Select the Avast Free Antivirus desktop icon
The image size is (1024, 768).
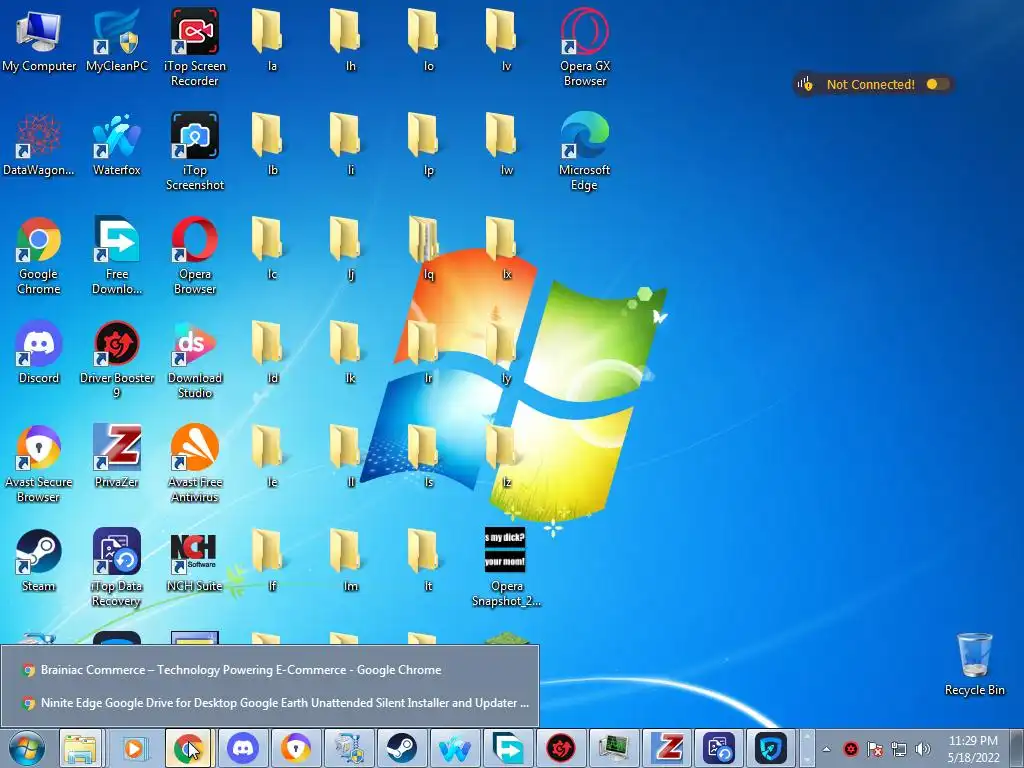pos(195,463)
